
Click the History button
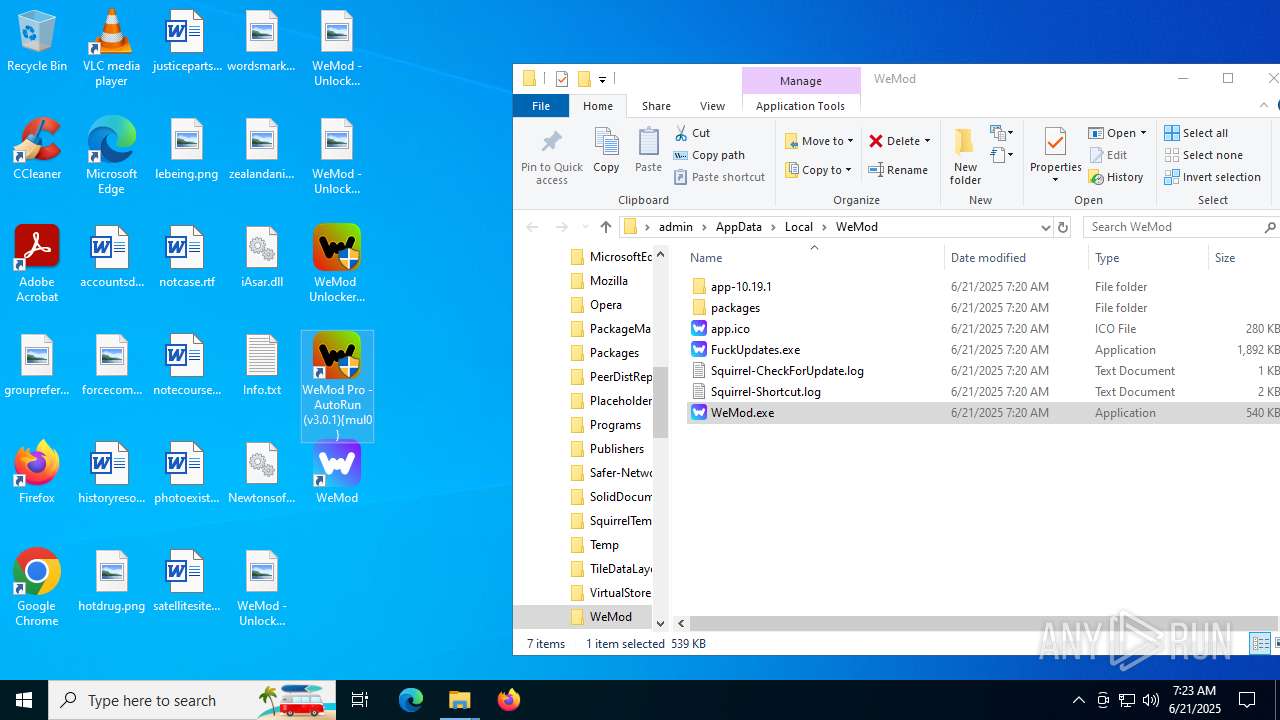pyautogui.click(x=1116, y=177)
